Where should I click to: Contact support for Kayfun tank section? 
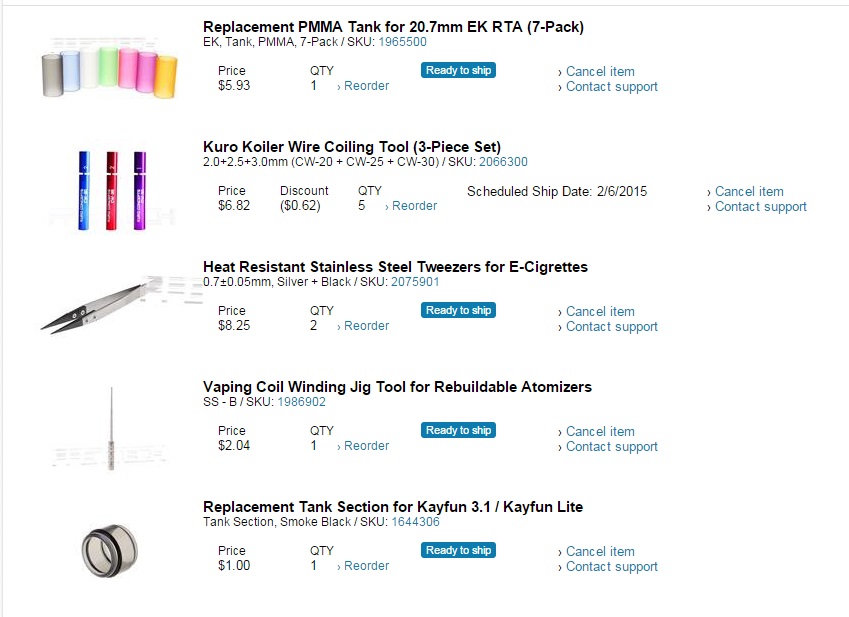click(611, 567)
